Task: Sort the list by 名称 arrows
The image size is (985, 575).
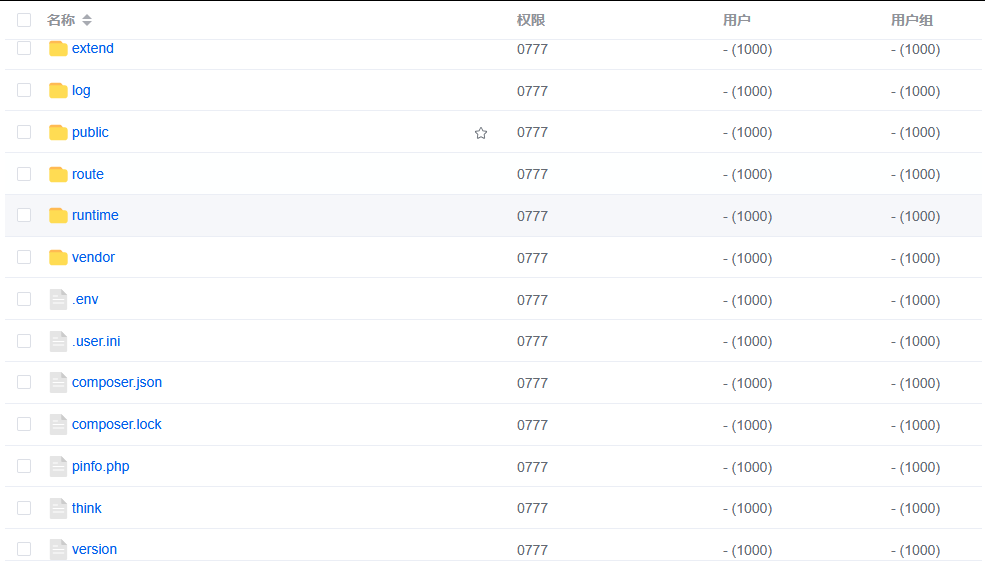Action: click(87, 20)
